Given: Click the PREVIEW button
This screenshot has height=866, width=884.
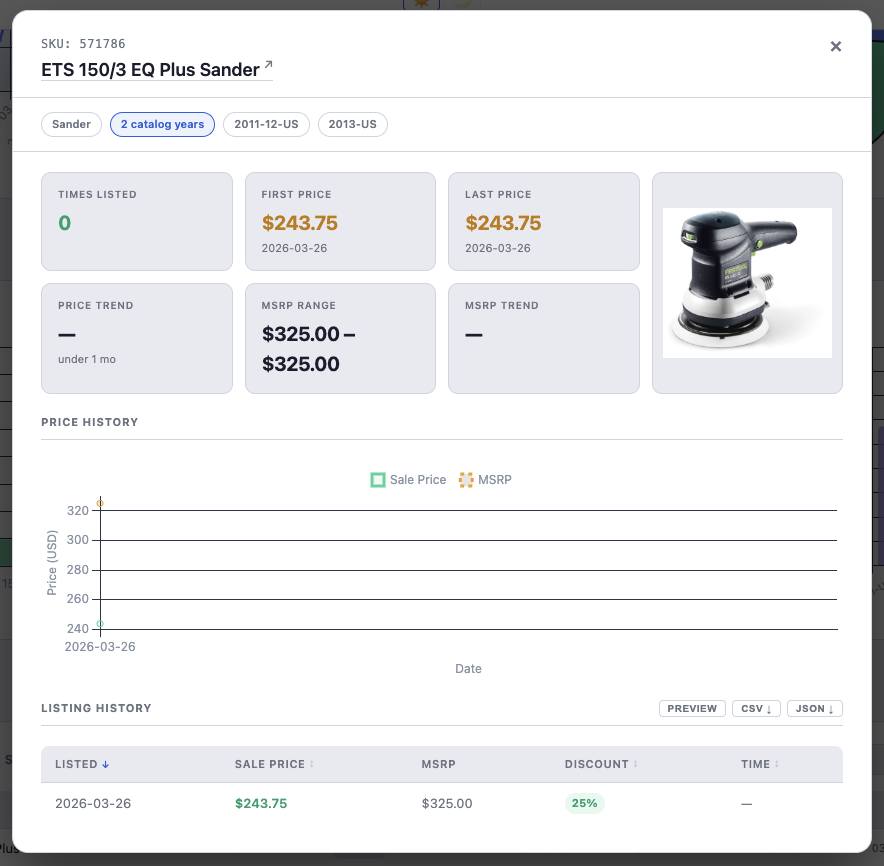Looking at the screenshot, I should point(692,708).
